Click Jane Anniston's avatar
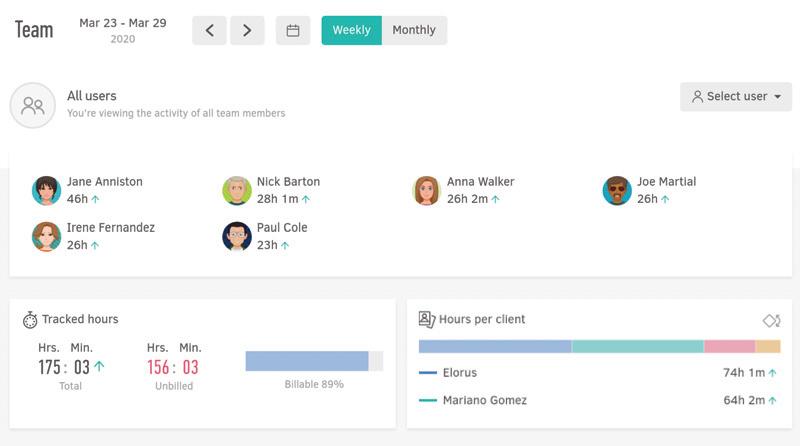800x446 pixels. pyautogui.click(x=46, y=190)
